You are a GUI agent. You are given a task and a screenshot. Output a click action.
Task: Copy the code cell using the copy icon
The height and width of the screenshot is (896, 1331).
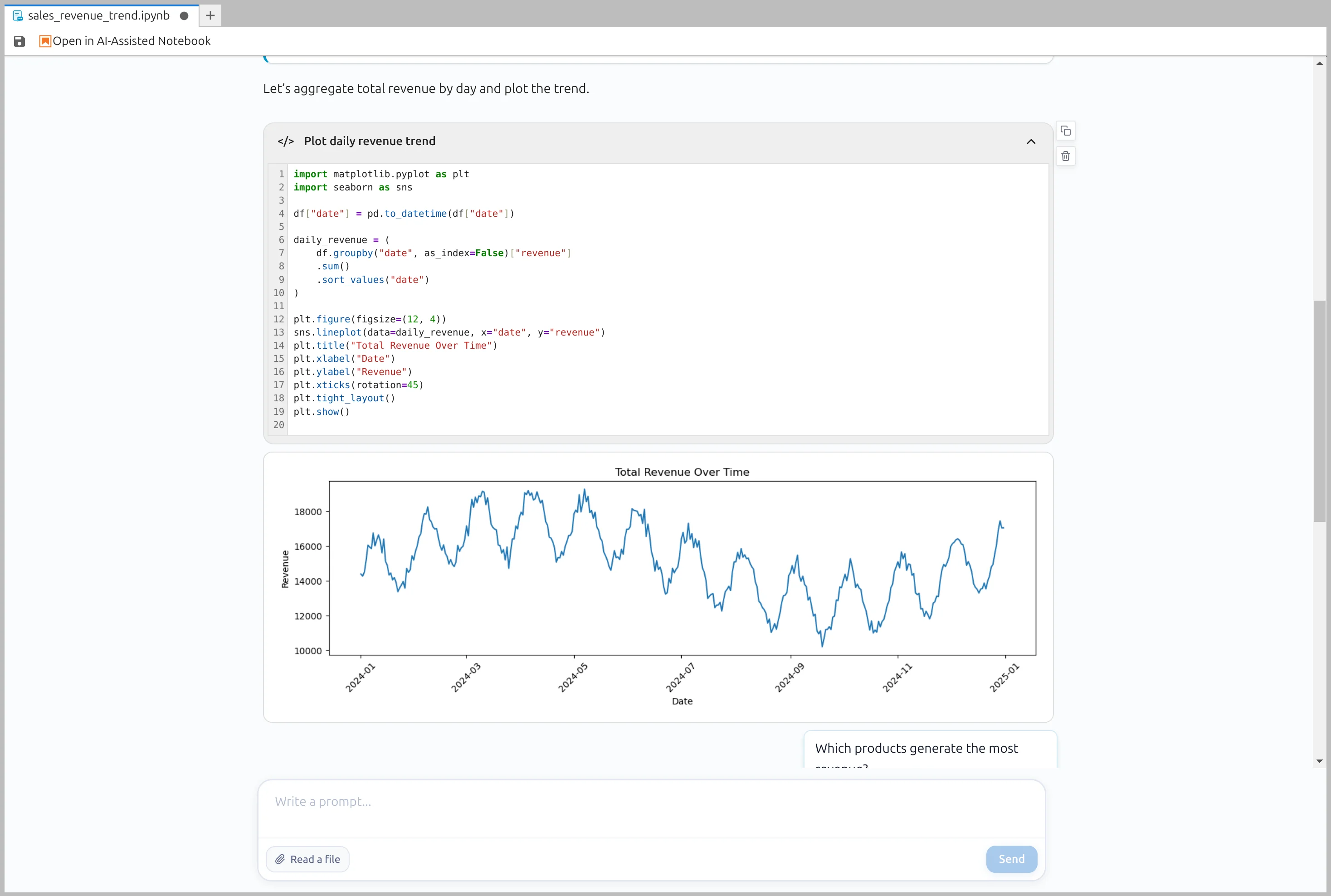[1066, 130]
